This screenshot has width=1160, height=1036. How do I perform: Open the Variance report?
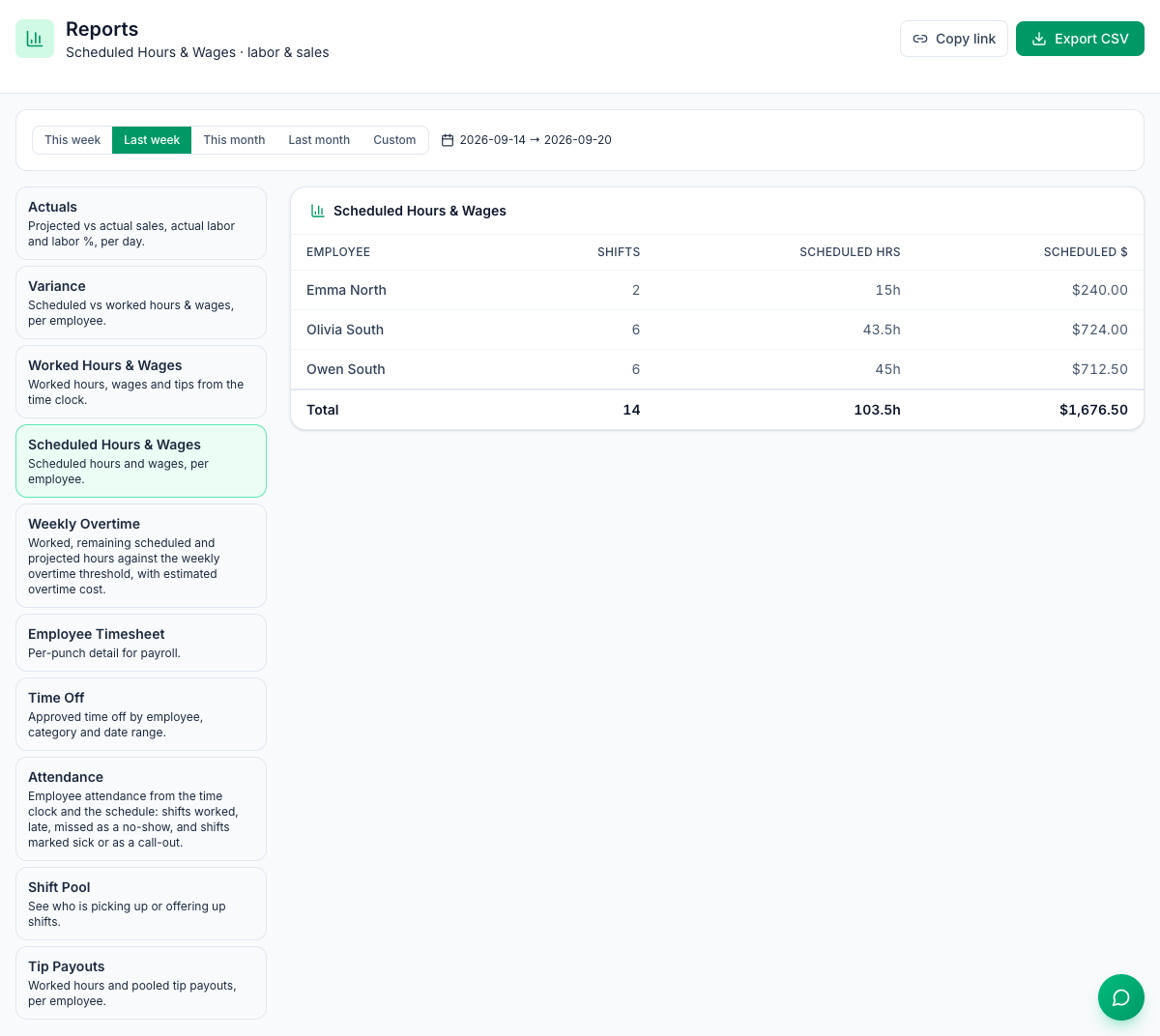point(141,302)
